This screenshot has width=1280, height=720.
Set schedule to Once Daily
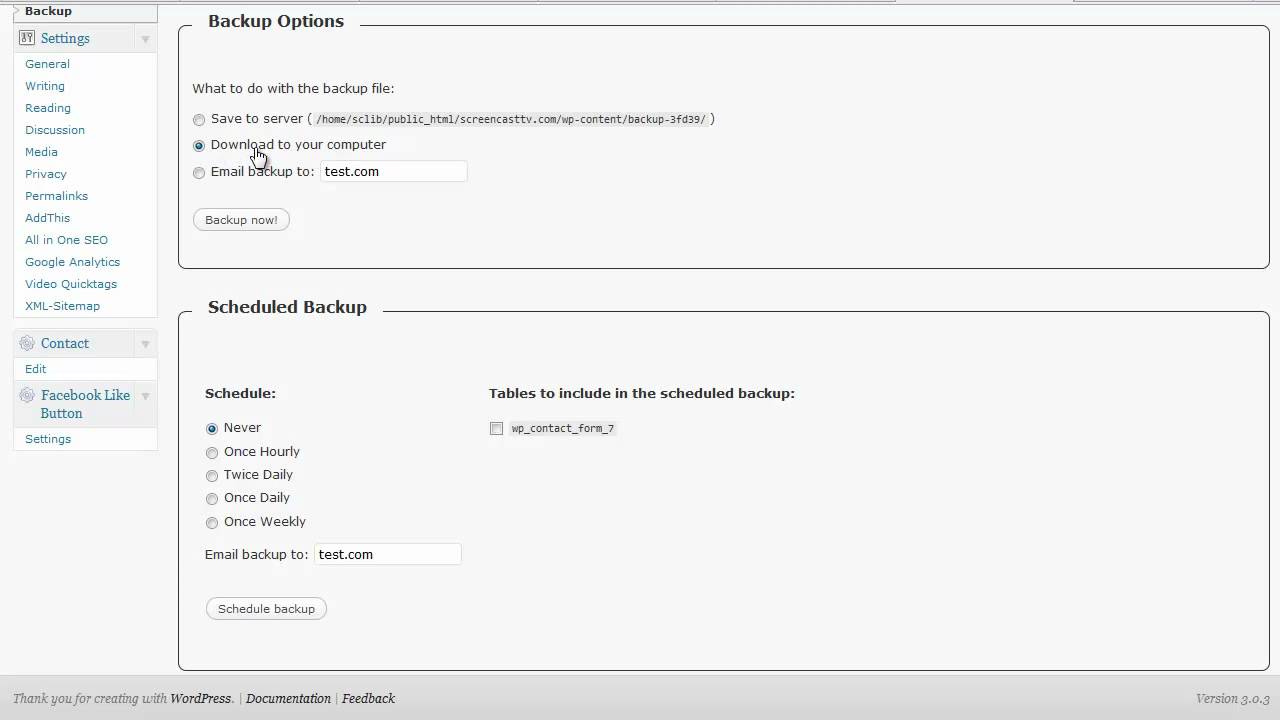click(x=212, y=499)
